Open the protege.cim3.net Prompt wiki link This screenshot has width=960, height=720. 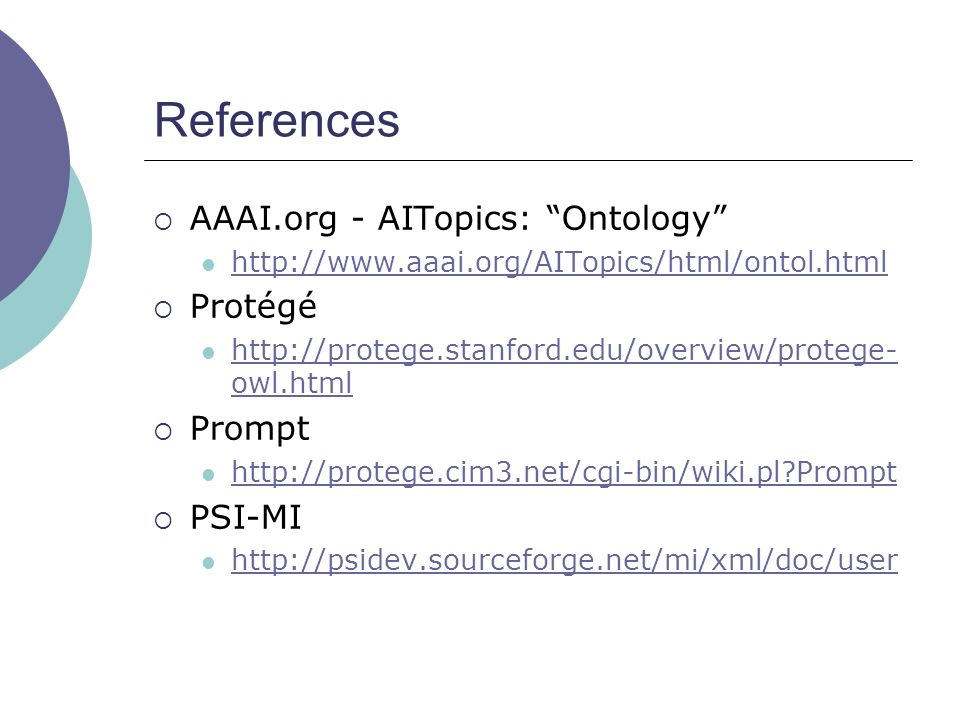point(564,472)
